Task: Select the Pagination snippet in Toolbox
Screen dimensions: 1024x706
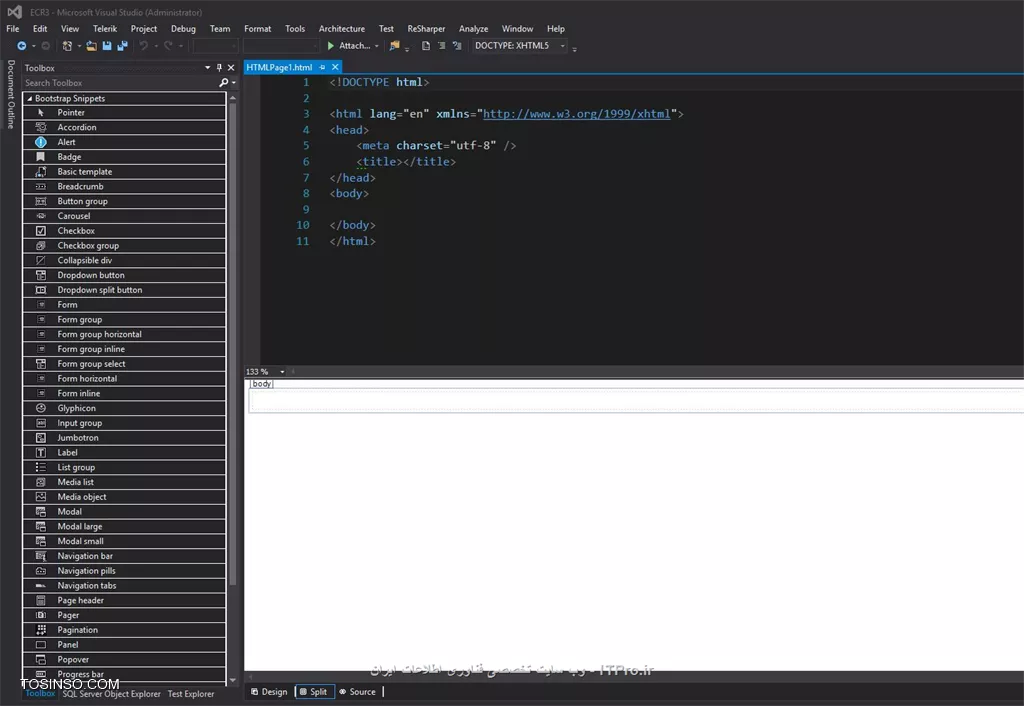Action: pyautogui.click(x=124, y=630)
